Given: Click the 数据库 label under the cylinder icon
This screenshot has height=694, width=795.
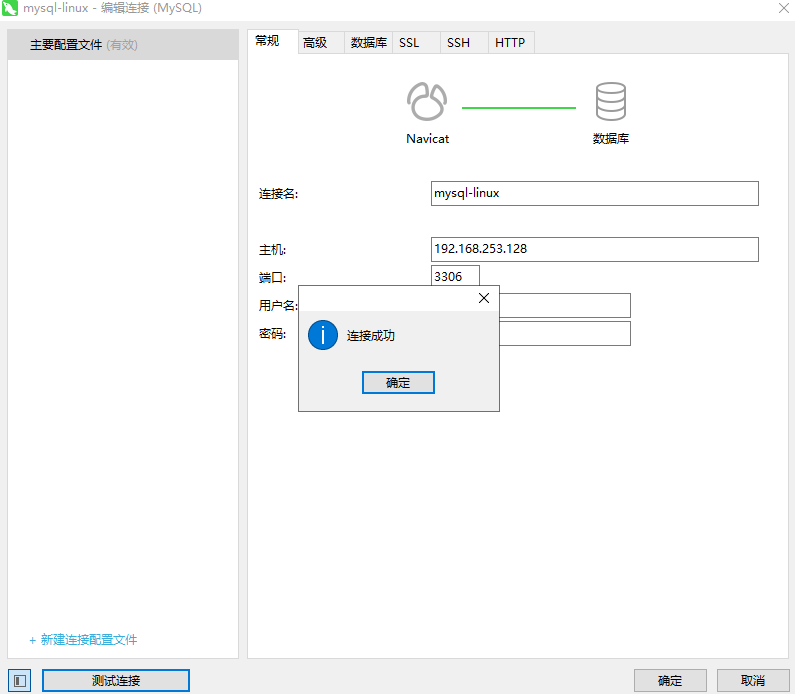Looking at the screenshot, I should coord(611,139).
